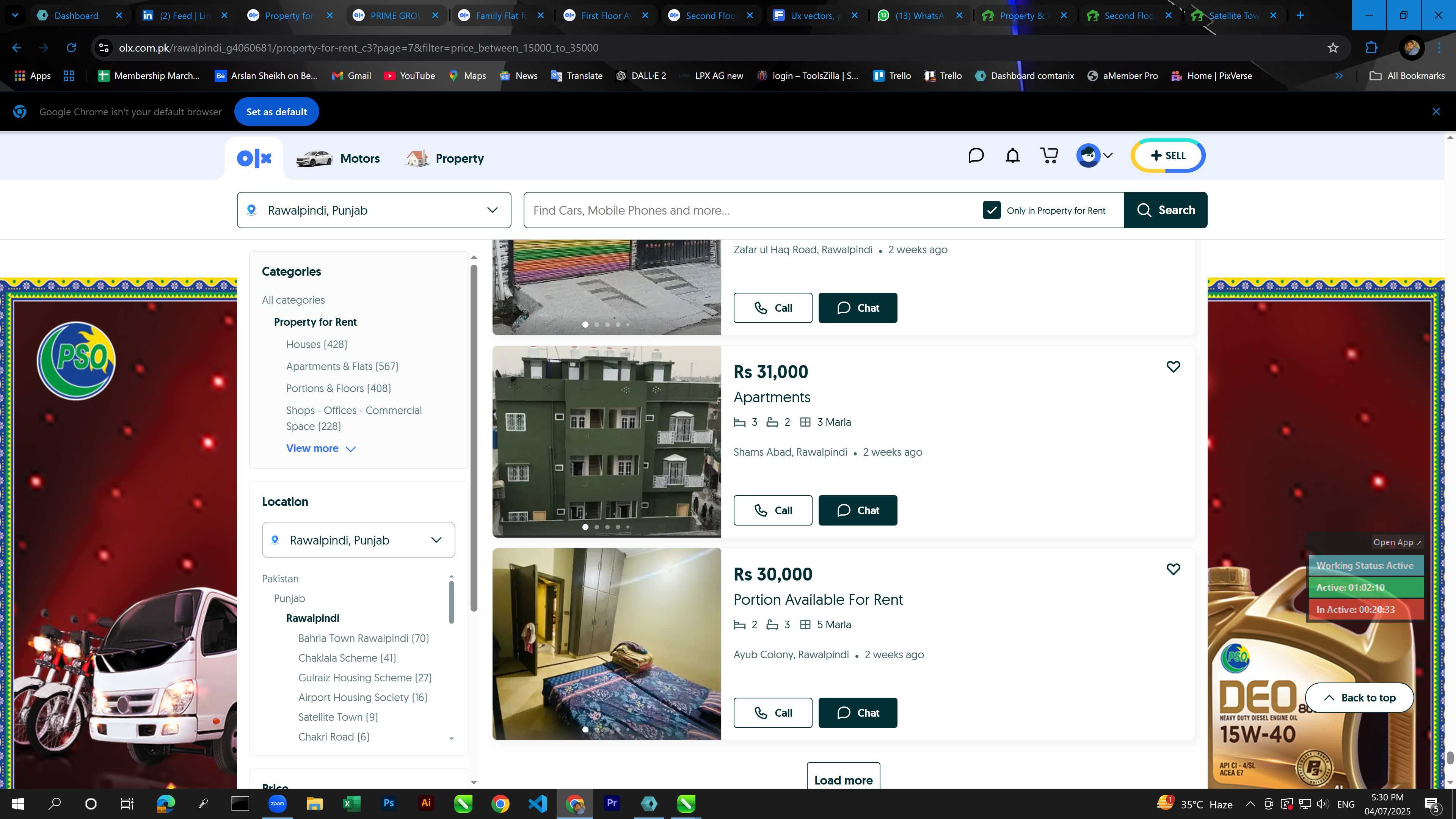Viewport: 1456px width, 819px height.
Task: Expand the Rawalpindi, Punjab header location dropdown
Action: [374, 210]
